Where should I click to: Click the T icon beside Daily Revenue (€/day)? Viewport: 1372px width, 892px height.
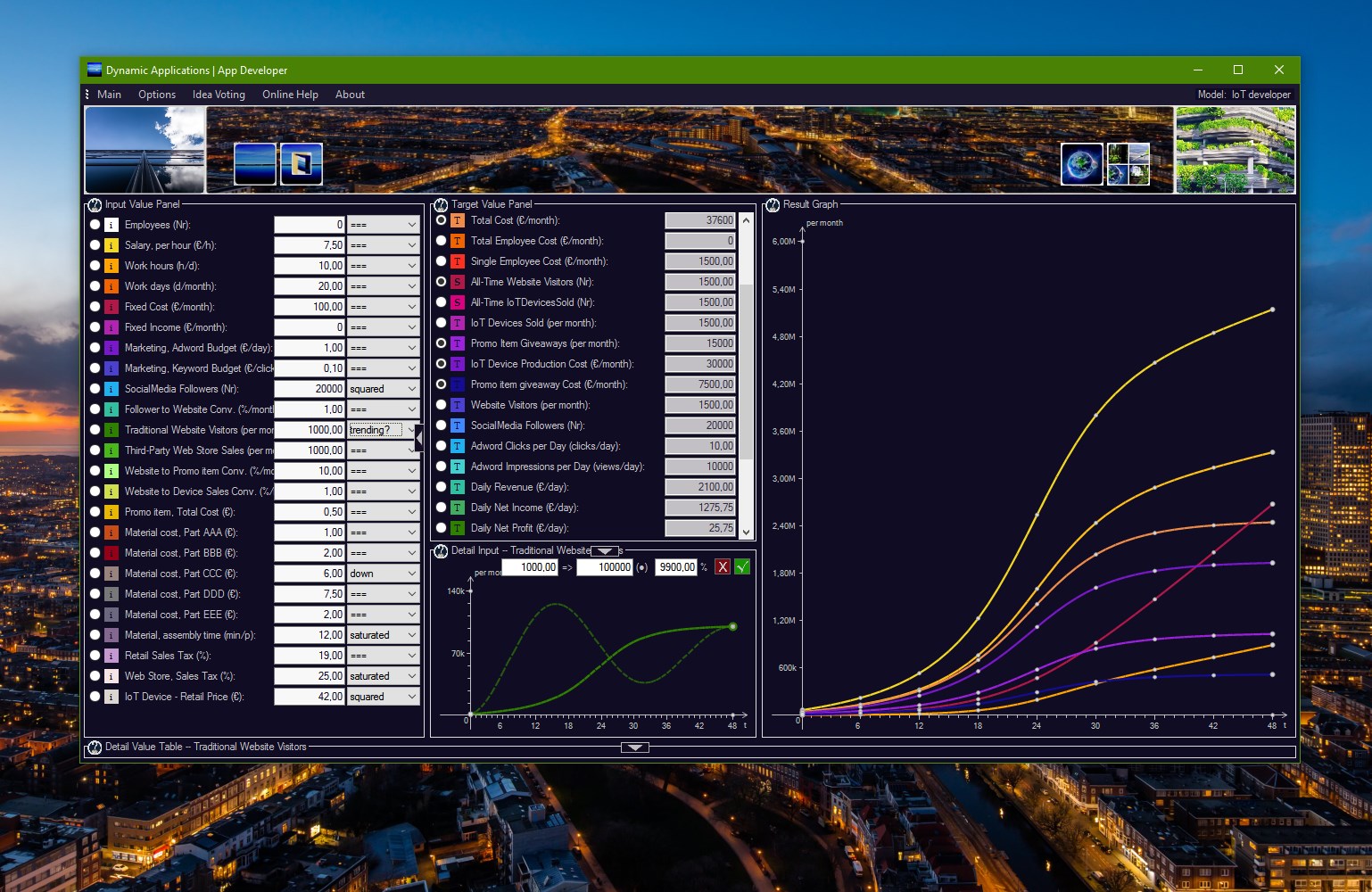pyautogui.click(x=458, y=487)
